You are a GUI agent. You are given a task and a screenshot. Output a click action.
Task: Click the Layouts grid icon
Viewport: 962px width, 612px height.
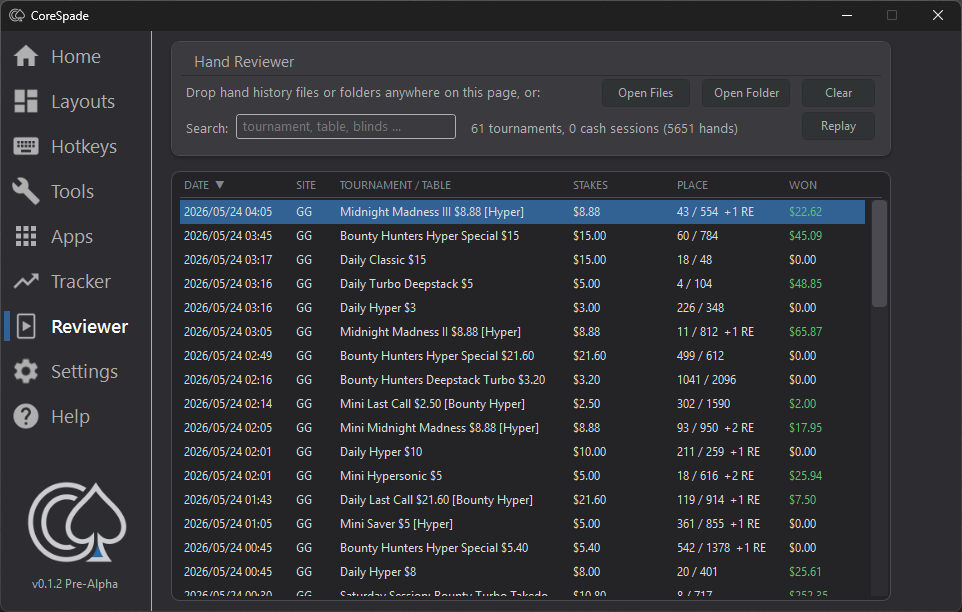click(26, 101)
